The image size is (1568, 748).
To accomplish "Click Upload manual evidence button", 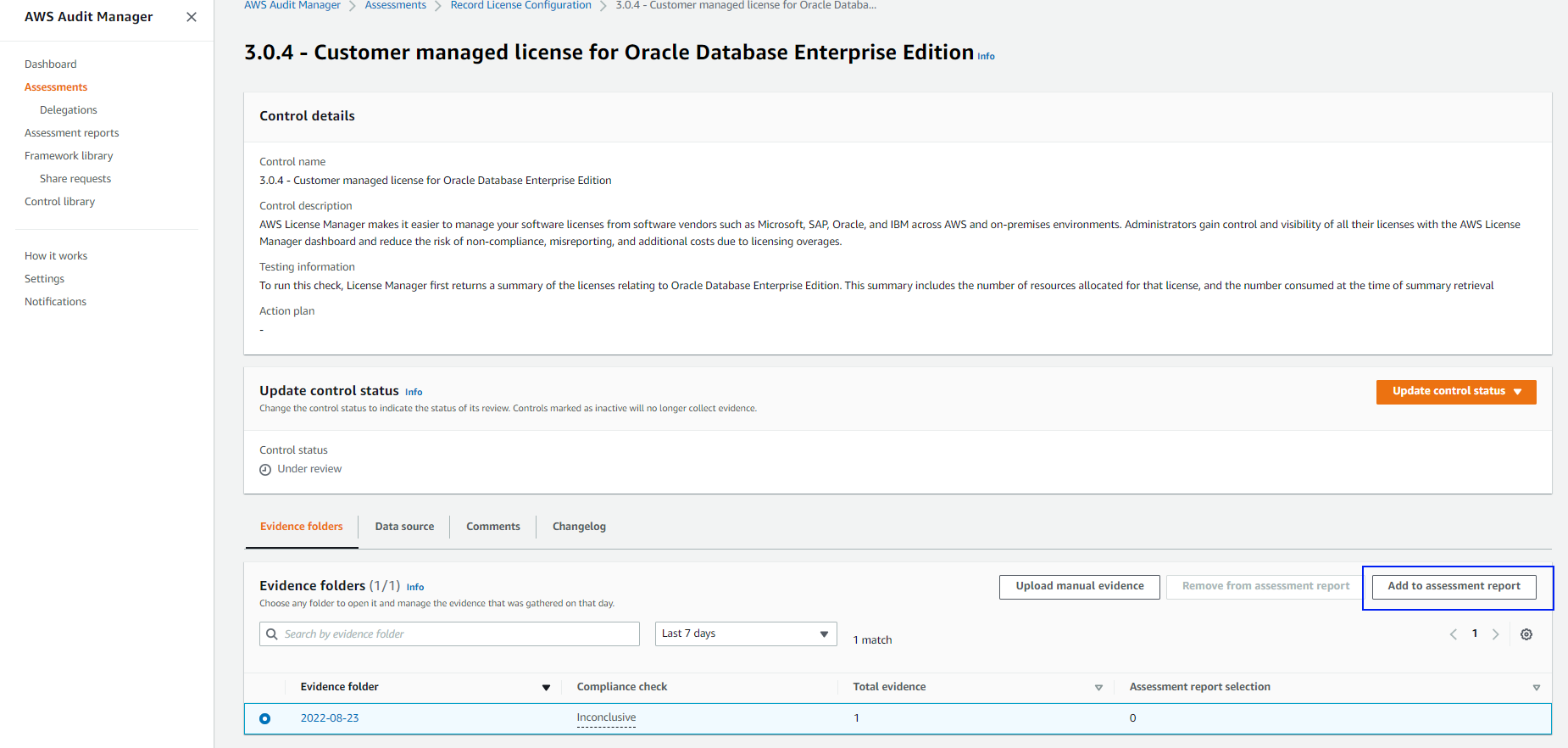I will coord(1079,586).
